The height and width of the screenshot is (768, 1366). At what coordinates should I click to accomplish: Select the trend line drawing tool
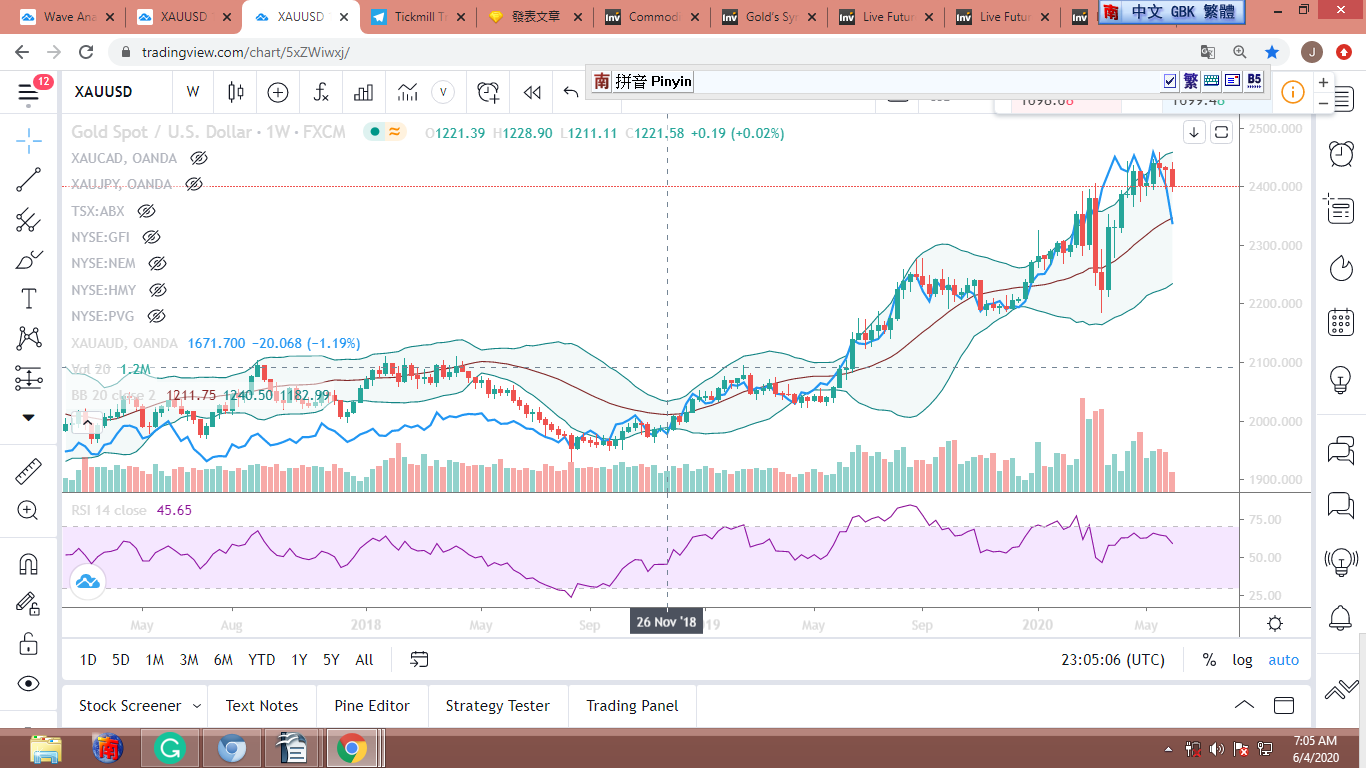tap(29, 180)
